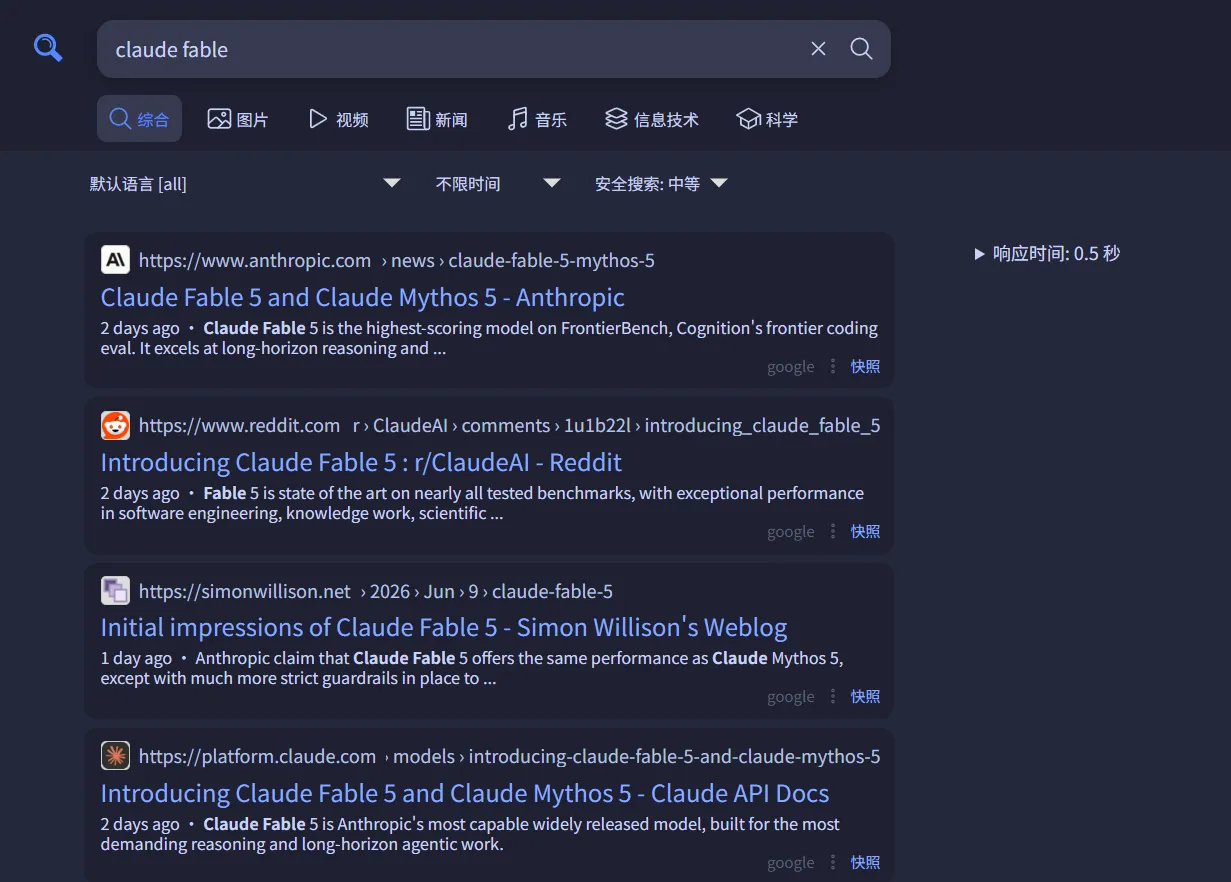
Task: Open the 默认语言 [all] language dropdown
Action: (x=245, y=184)
